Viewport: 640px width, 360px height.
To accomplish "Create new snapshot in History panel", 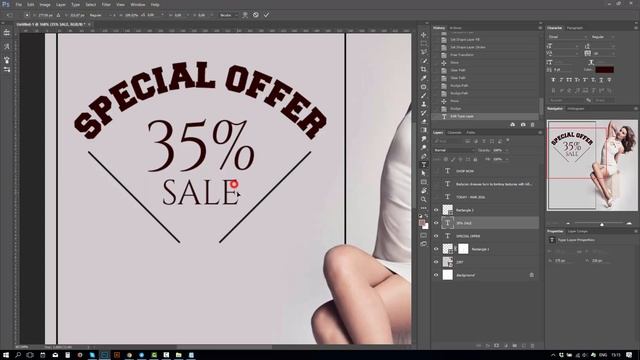I will (x=523, y=124).
